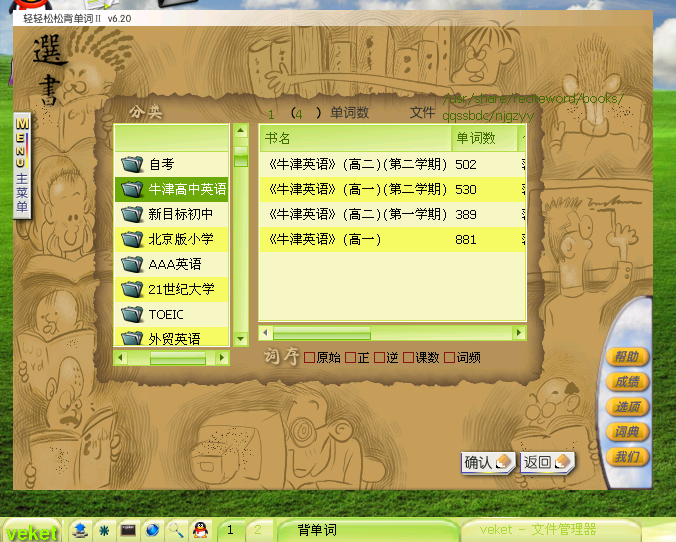This screenshot has width=676, height=542.
Task: Open the globe web browser icon
Action: click(152, 530)
